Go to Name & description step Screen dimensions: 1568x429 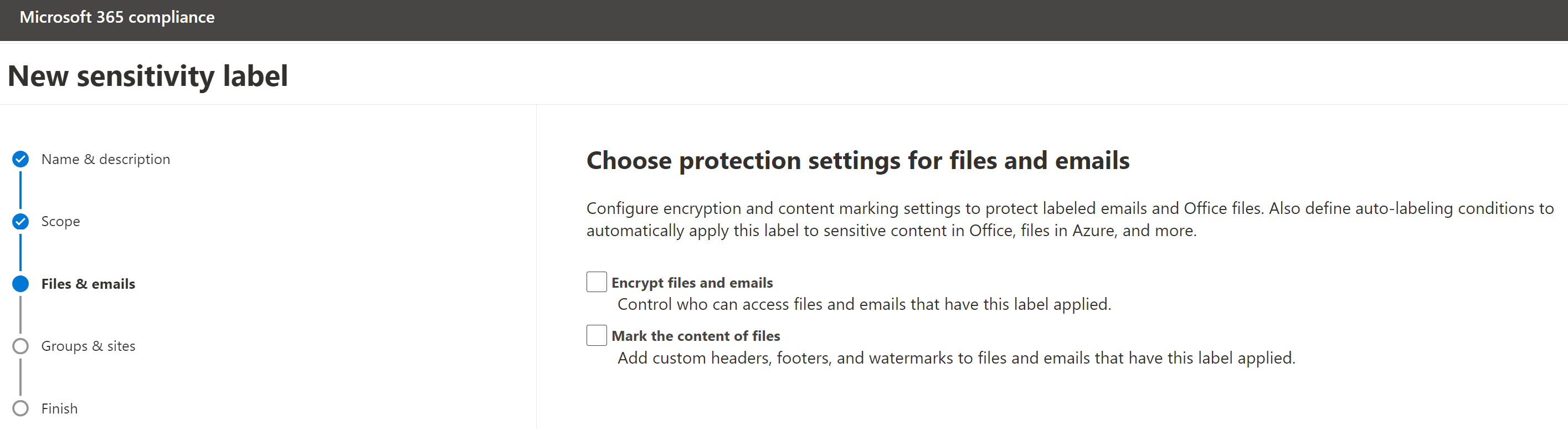click(x=106, y=159)
